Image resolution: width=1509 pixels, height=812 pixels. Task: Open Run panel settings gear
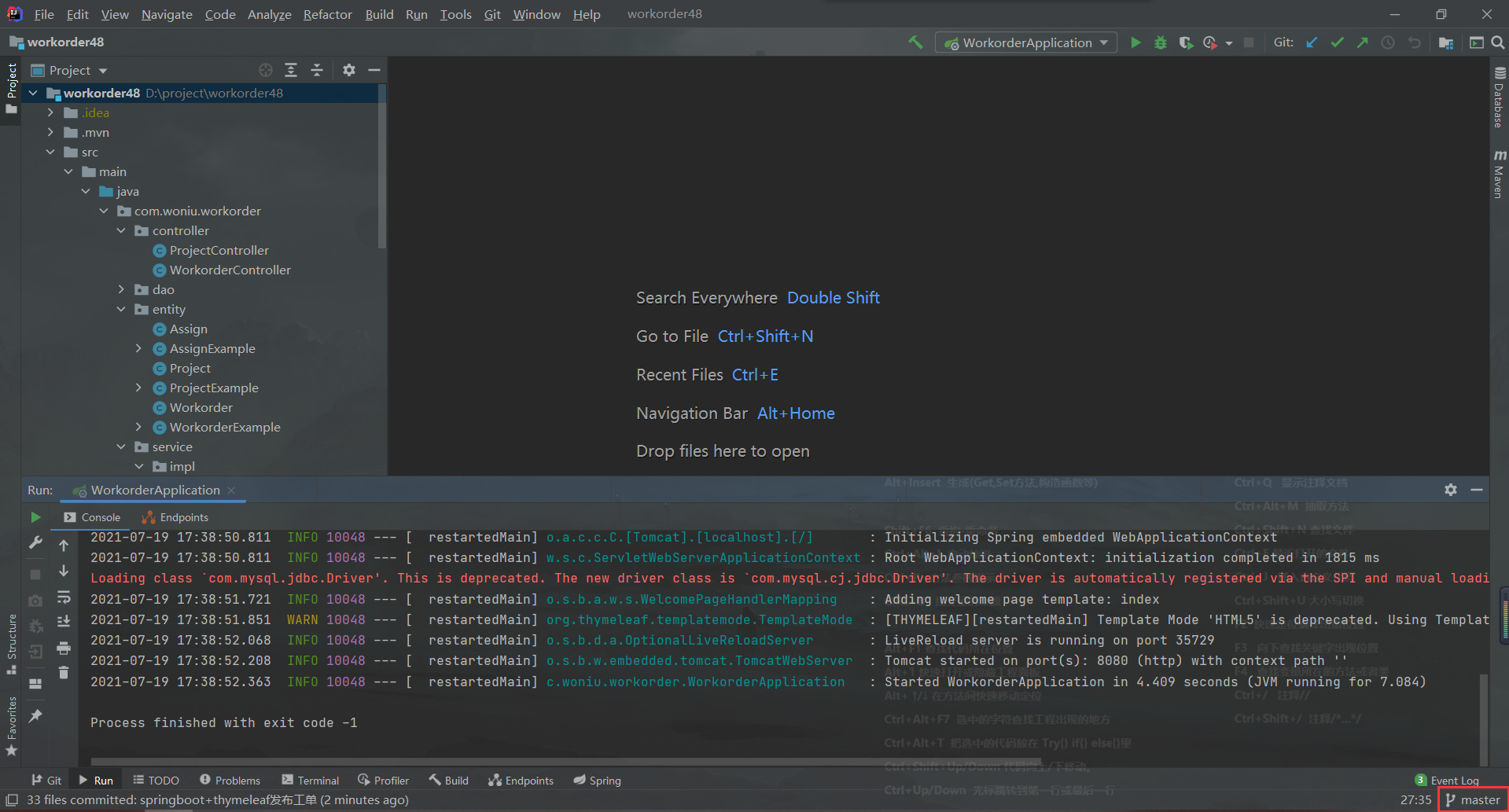coord(1451,490)
